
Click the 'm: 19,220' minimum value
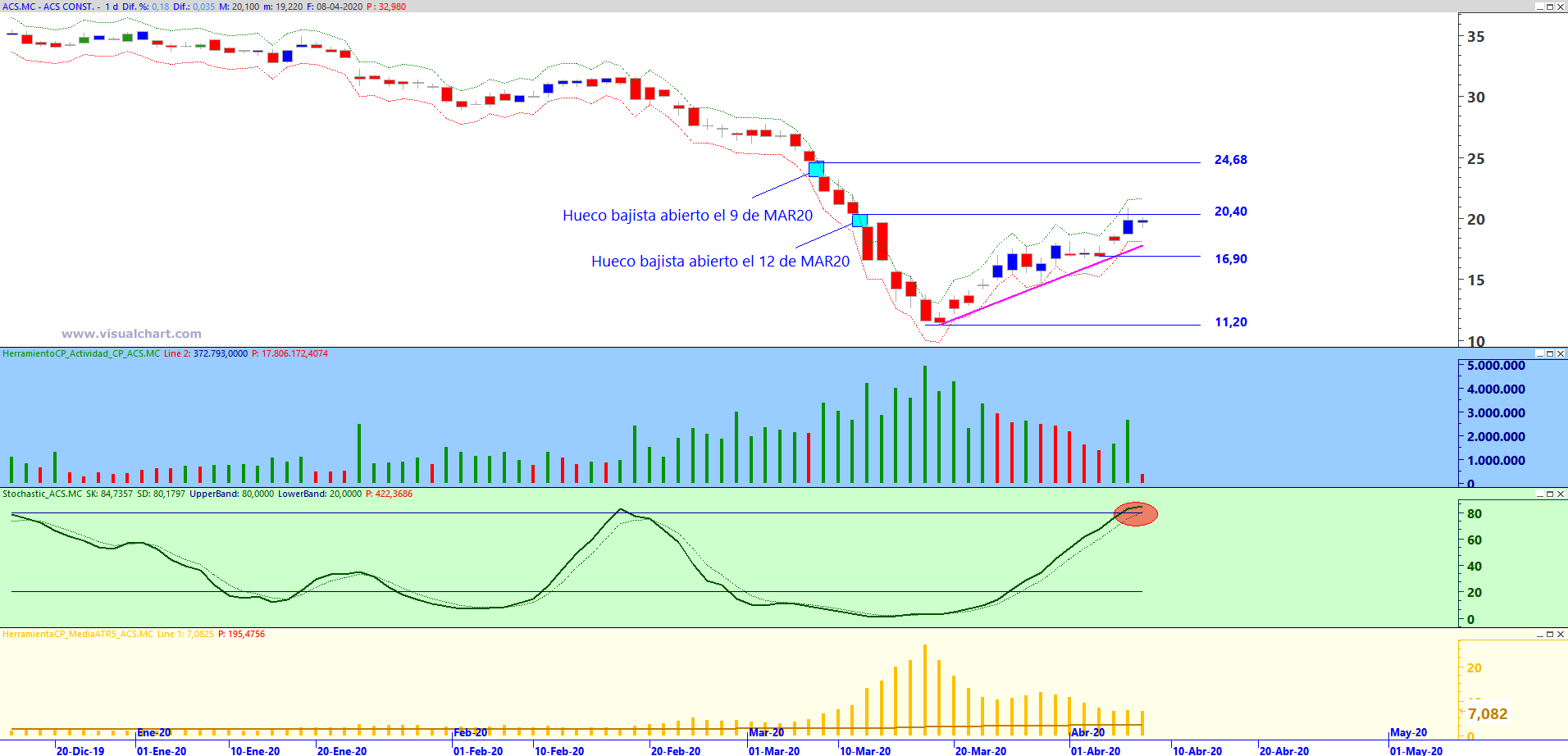point(283,7)
